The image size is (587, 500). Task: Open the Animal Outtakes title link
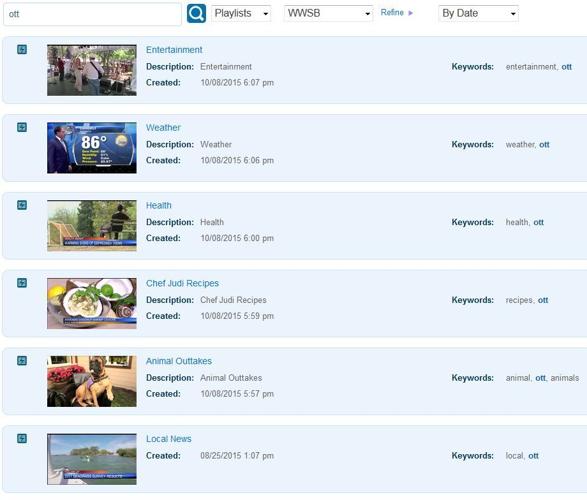click(179, 361)
